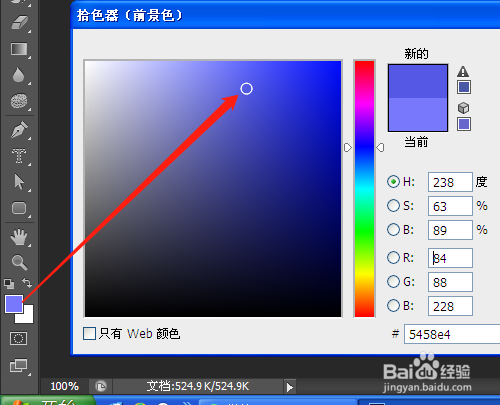Click the right hue slider arrow handle
This screenshot has height=405, width=500.
pyautogui.click(x=380, y=147)
